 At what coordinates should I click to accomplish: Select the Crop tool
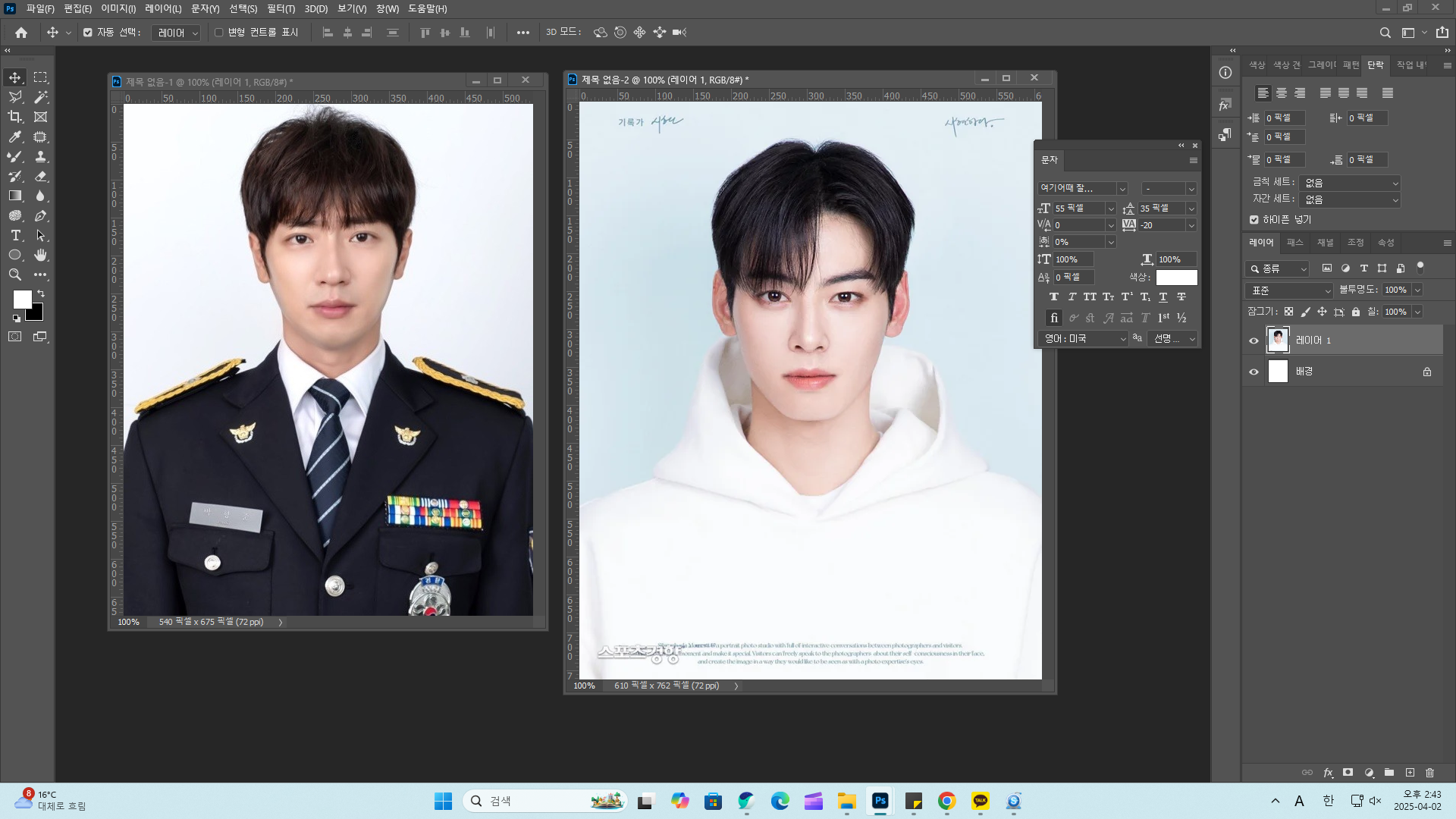[x=15, y=117]
